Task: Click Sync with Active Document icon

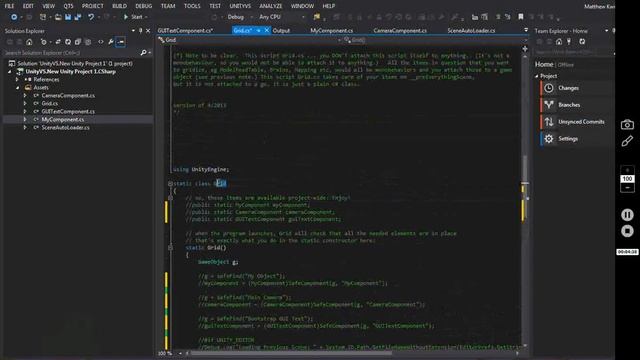Action: click(x=58, y=42)
